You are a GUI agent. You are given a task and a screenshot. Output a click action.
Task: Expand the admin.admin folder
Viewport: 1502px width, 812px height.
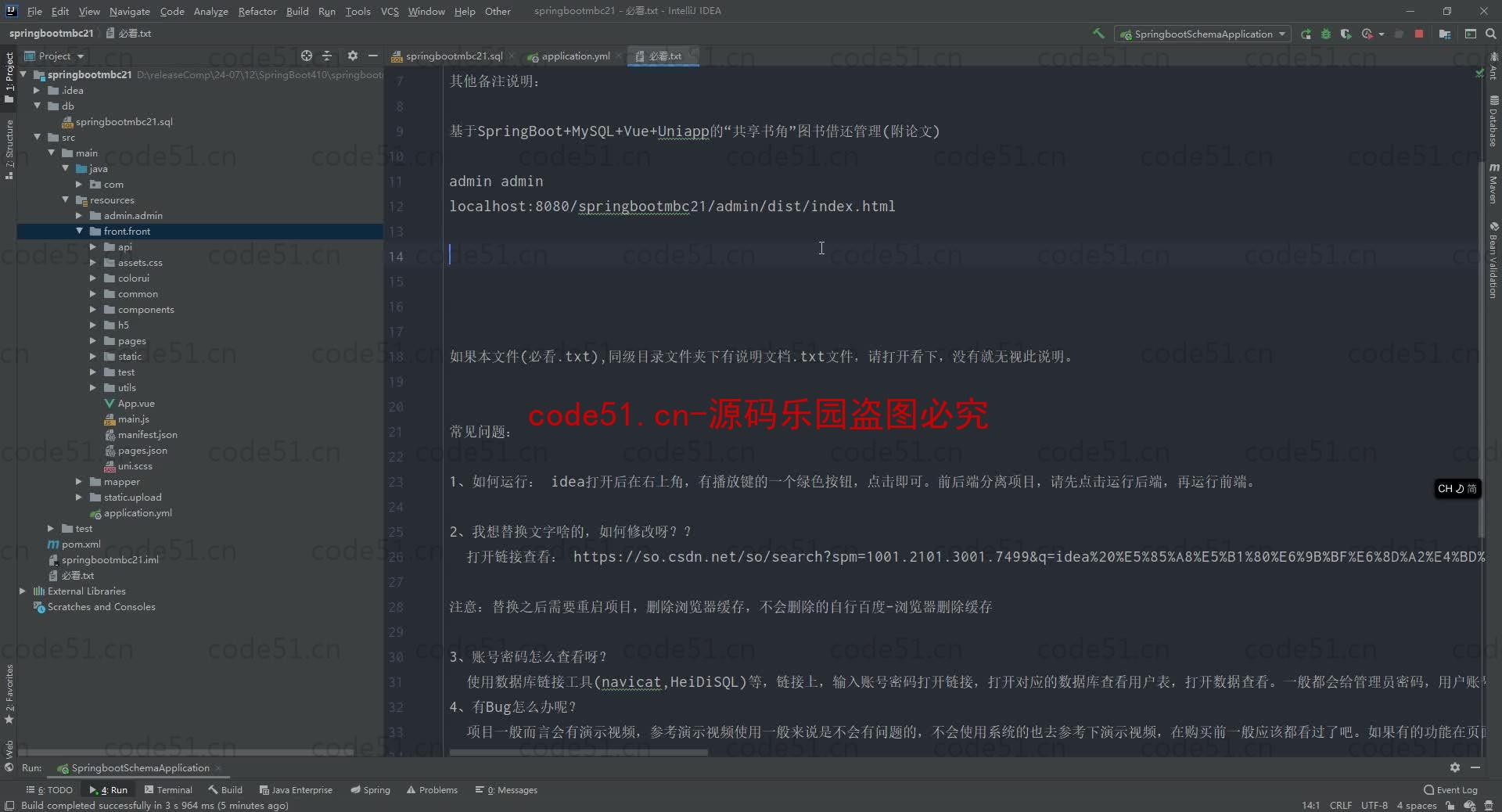[79, 215]
